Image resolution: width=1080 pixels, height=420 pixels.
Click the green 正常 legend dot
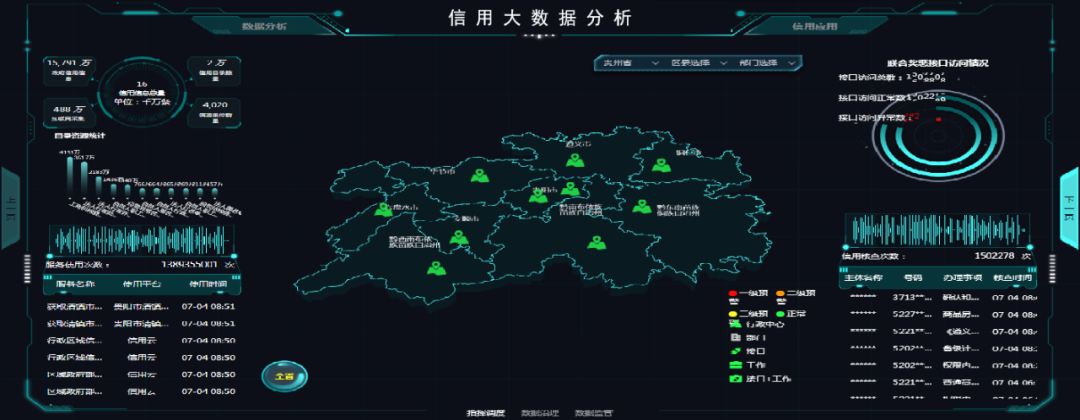click(x=780, y=314)
